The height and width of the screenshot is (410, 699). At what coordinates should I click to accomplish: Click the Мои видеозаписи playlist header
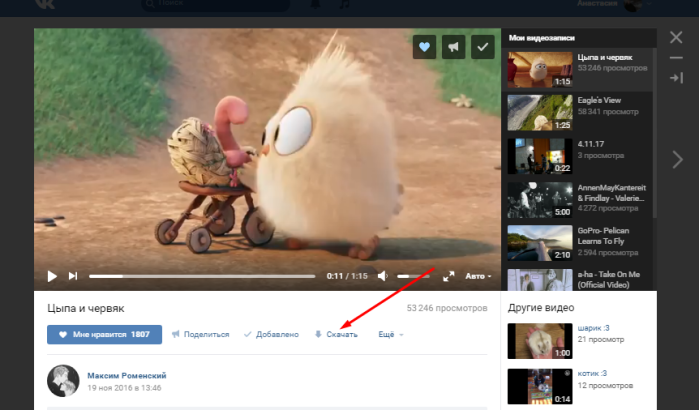click(542, 38)
